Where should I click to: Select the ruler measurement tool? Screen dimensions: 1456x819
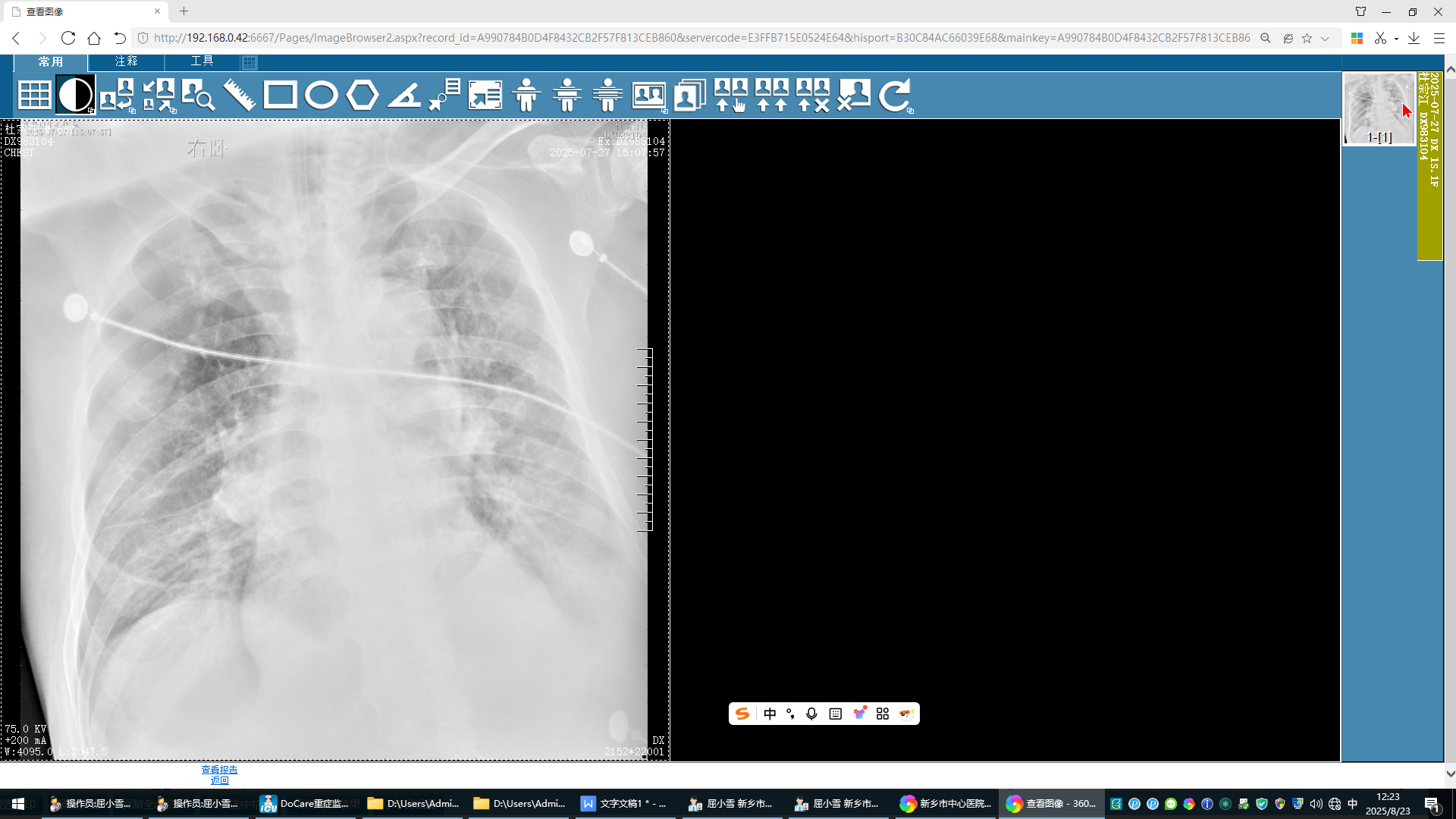click(x=239, y=96)
